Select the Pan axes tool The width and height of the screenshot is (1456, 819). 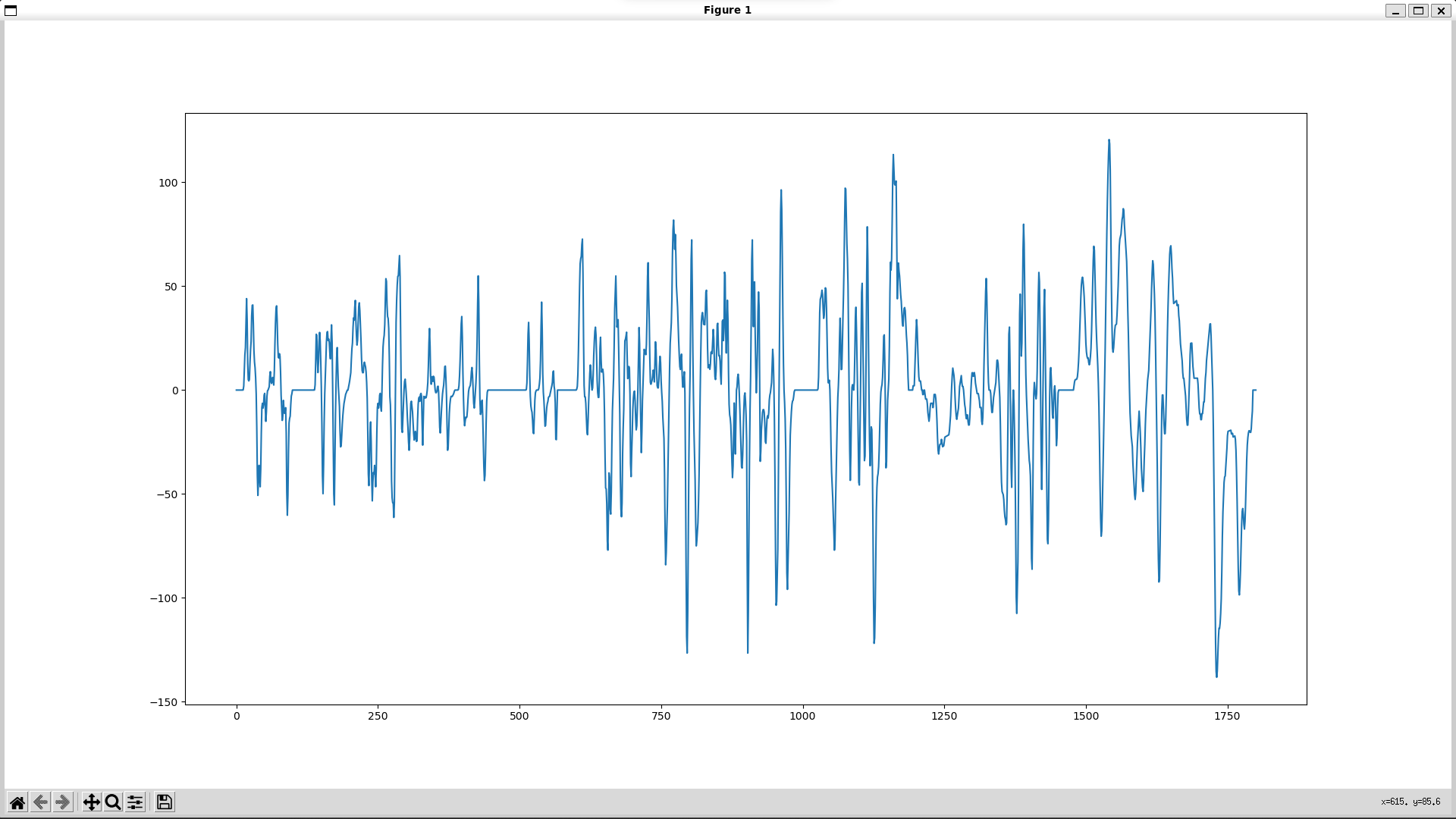coord(91,802)
